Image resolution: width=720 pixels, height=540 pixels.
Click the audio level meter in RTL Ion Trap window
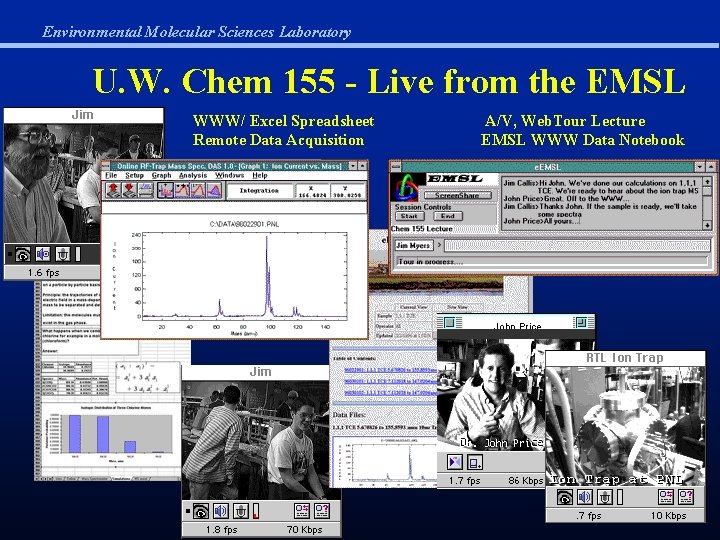pyautogui.click(x=620, y=497)
